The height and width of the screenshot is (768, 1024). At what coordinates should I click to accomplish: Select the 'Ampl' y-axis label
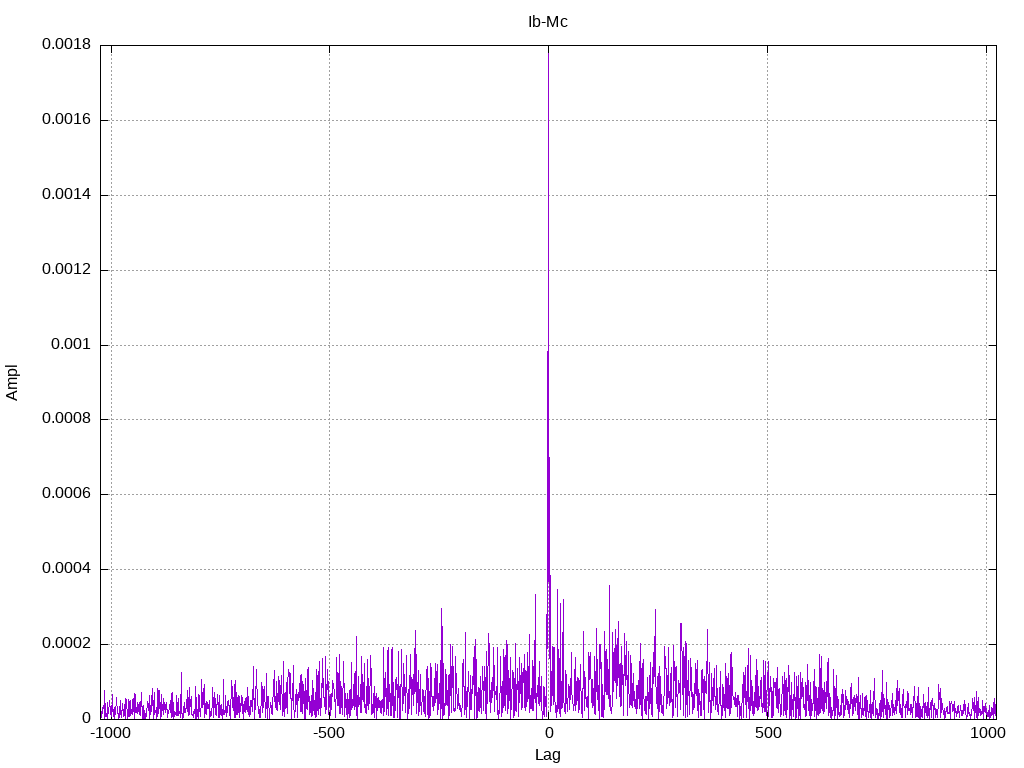click(x=12, y=383)
